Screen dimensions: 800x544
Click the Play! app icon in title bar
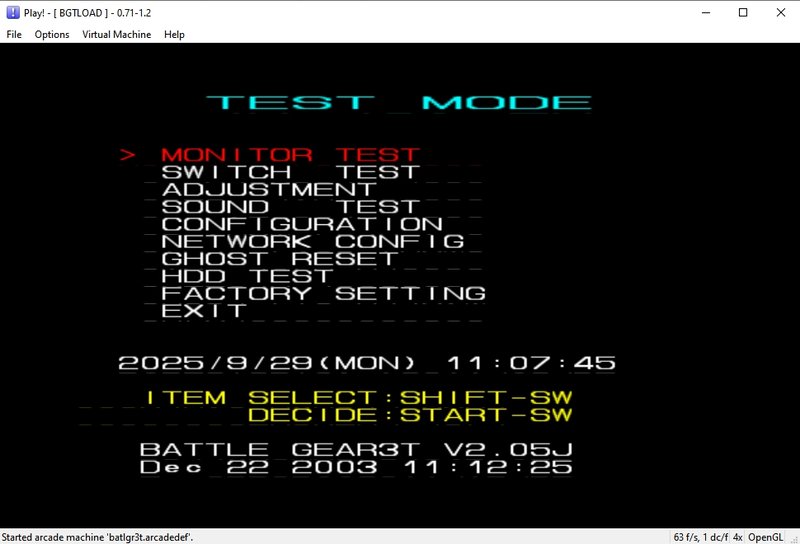point(13,12)
